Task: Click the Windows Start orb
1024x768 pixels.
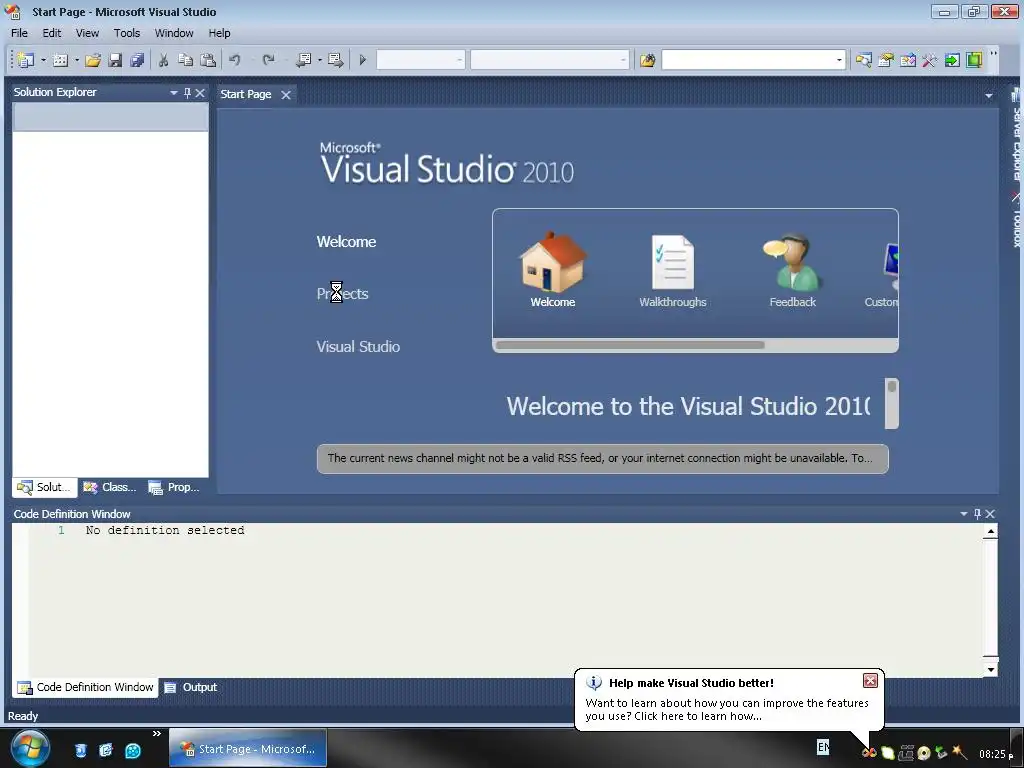Action: coord(30,748)
